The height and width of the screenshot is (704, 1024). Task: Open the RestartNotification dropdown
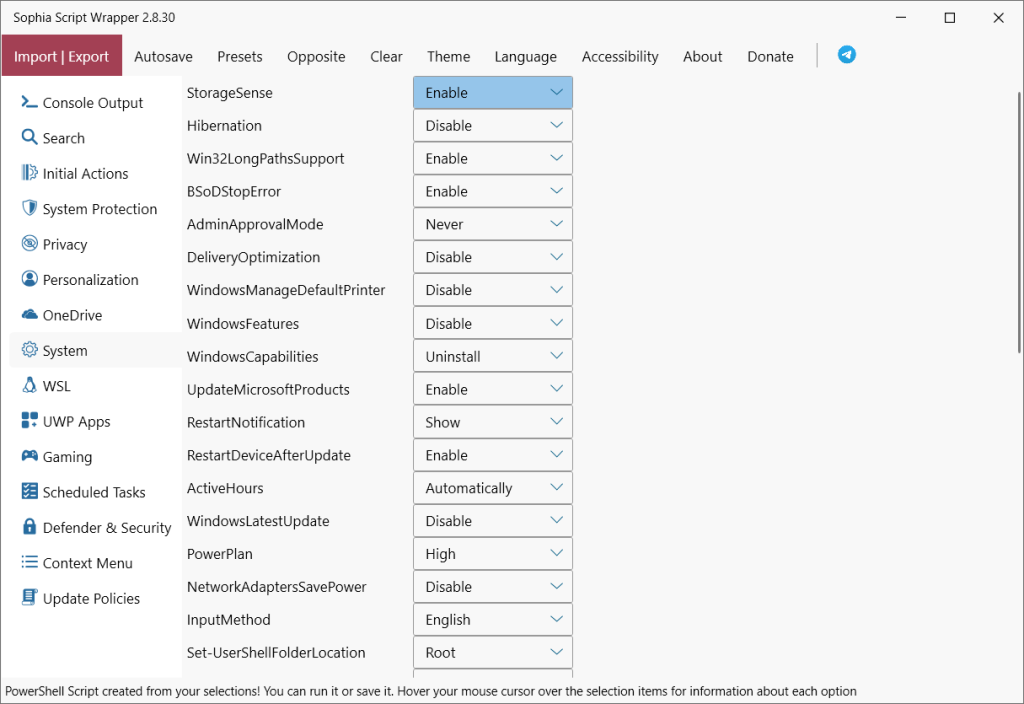[x=493, y=422]
